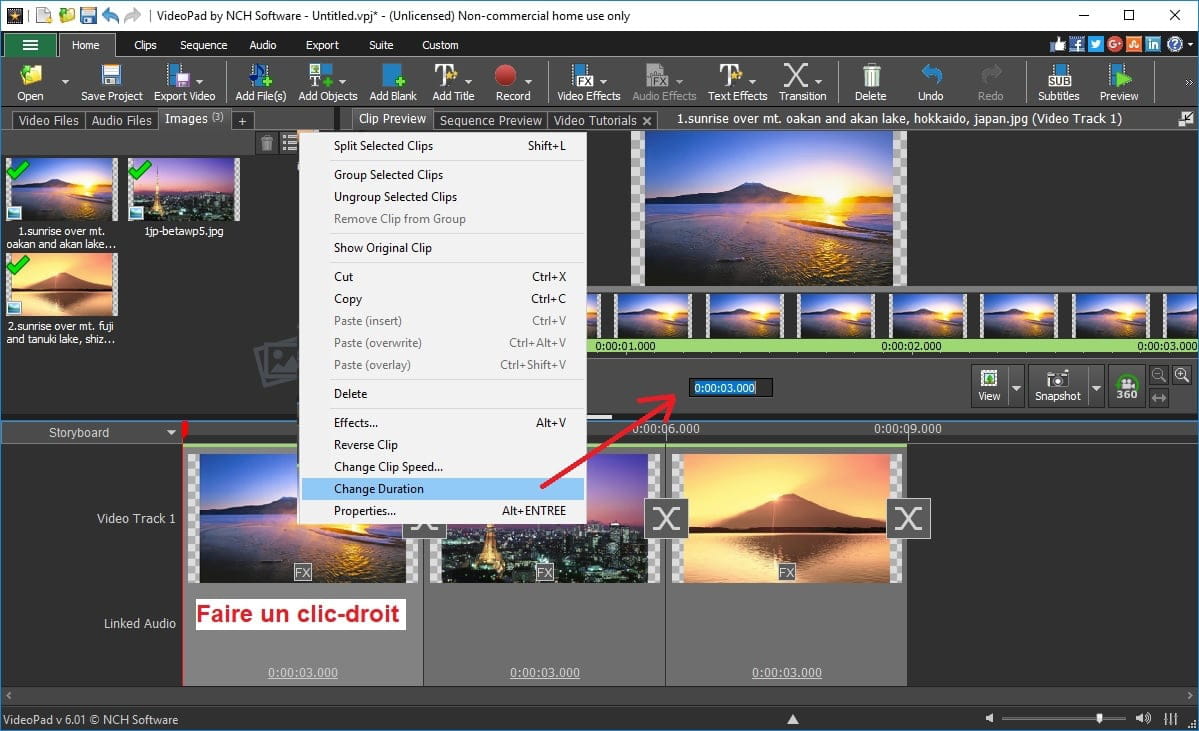Switch to the Video Files bin tab

tap(48, 120)
